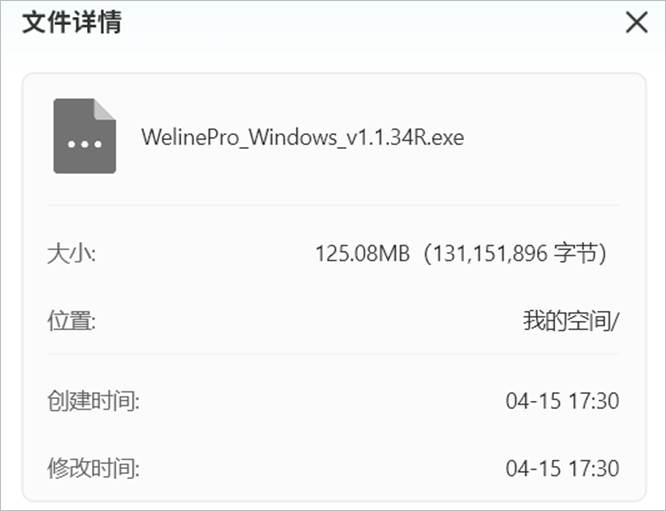Click the 125.08MB size value

[363, 253]
